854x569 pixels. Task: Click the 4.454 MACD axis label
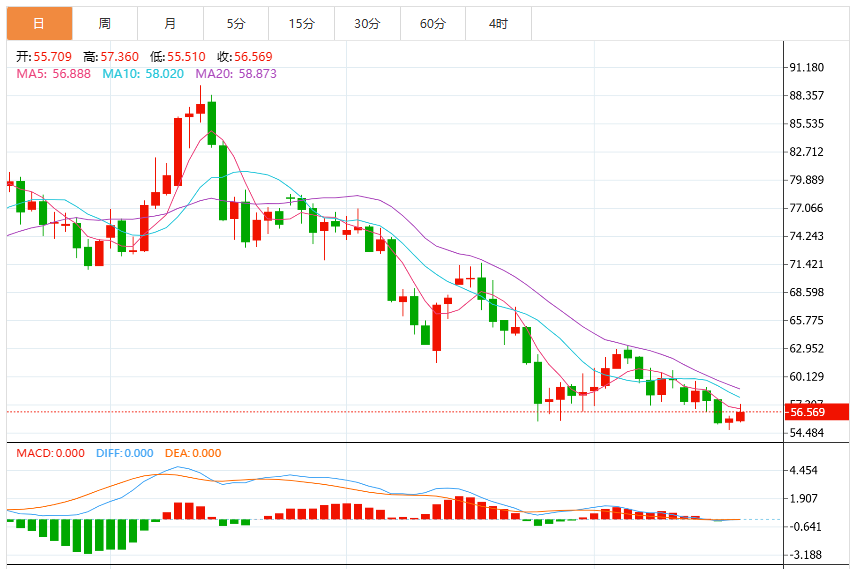pos(803,470)
